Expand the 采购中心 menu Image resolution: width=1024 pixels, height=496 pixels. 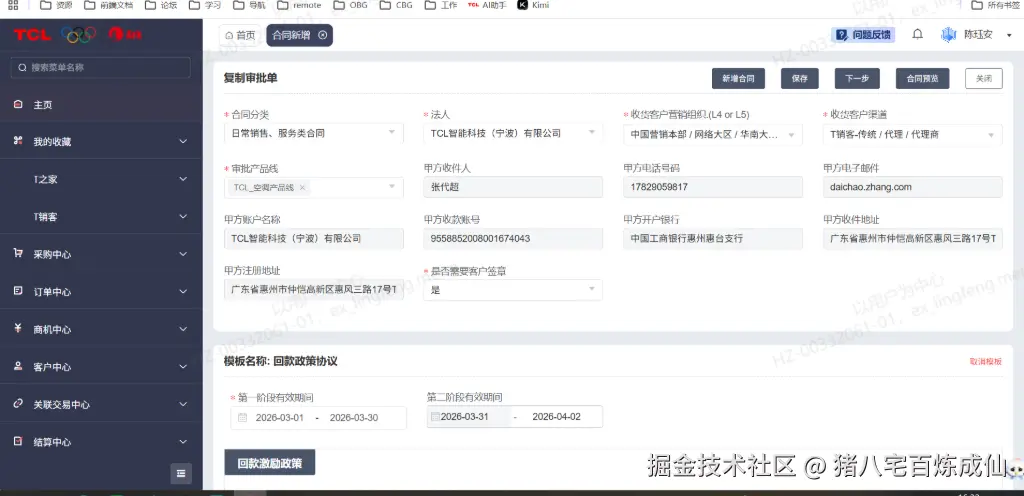pos(183,254)
